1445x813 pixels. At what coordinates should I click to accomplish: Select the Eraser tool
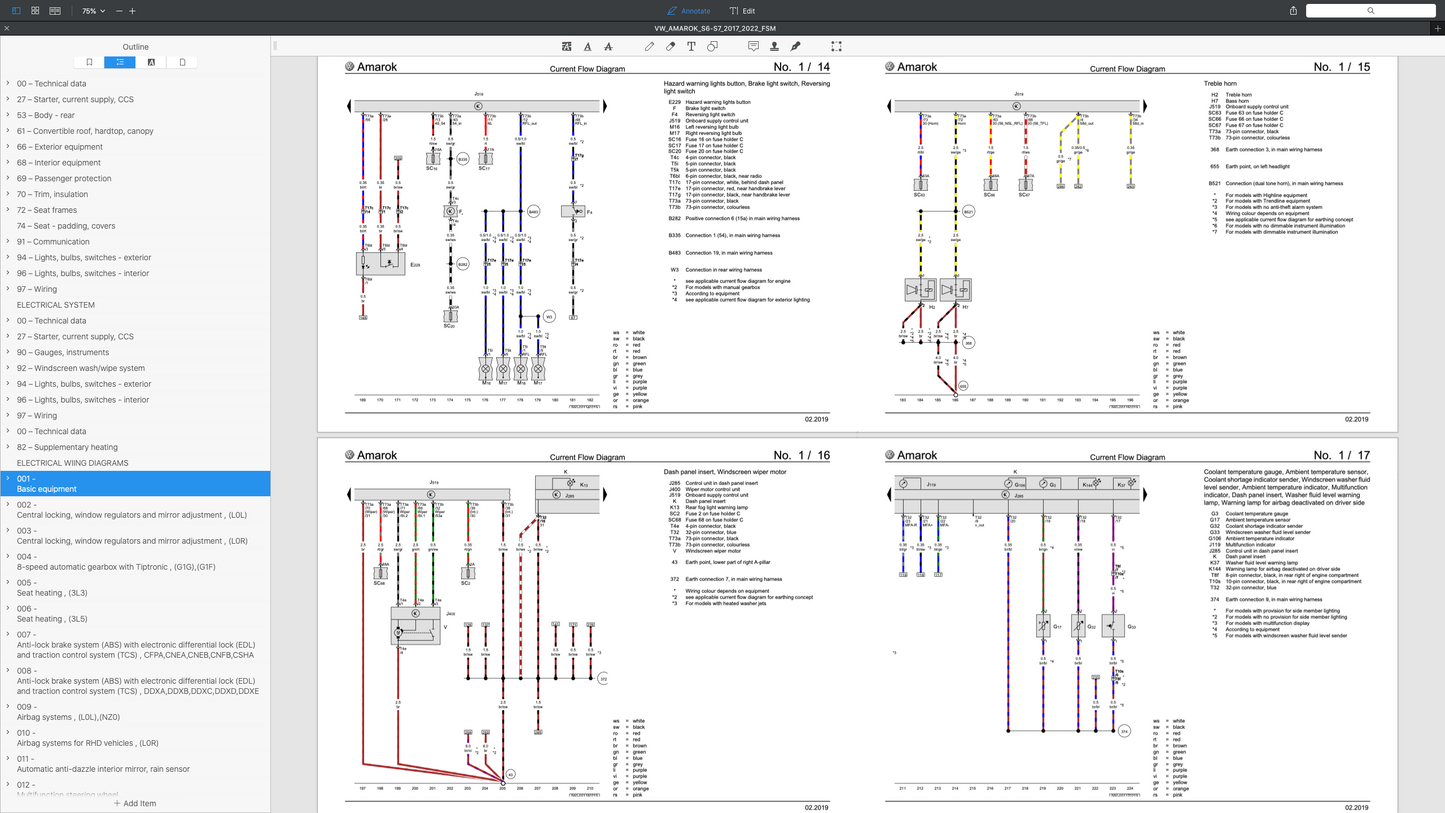(x=670, y=46)
